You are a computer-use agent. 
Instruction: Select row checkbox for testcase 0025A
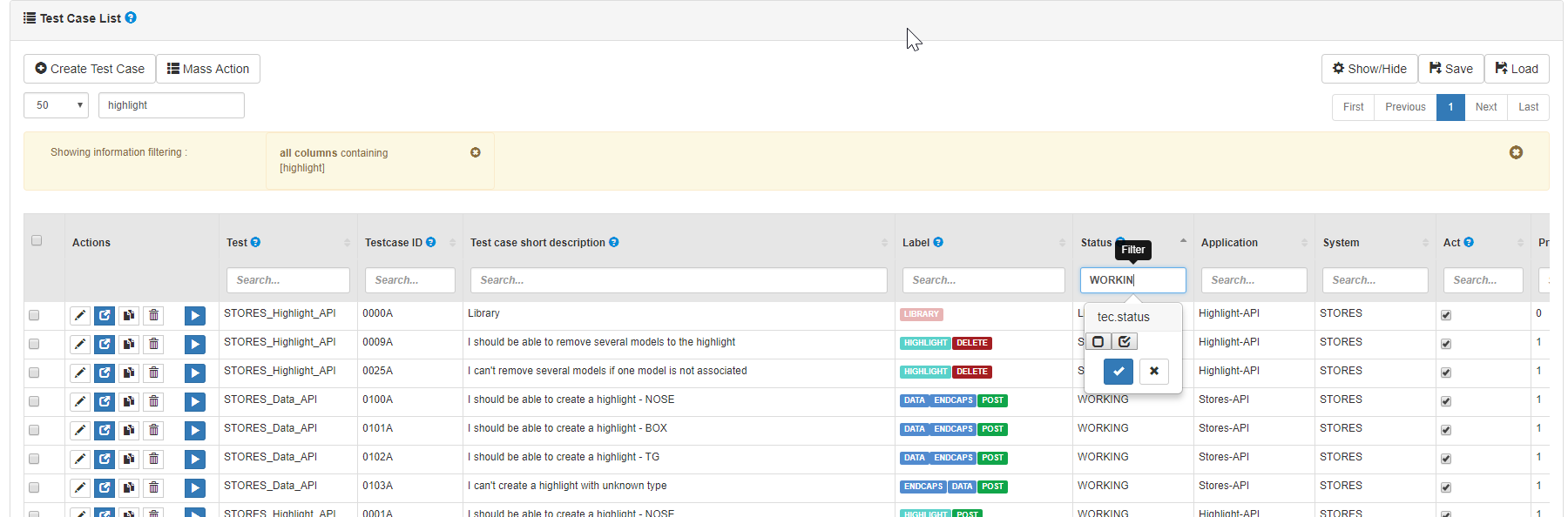coord(34,373)
